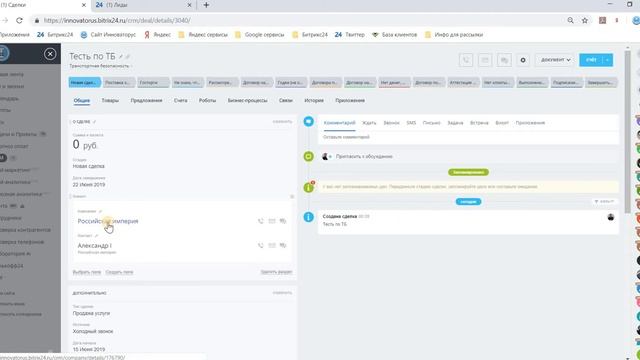Open the Бизнес-процессы tab
This screenshot has height=360, width=640.
tap(247, 100)
